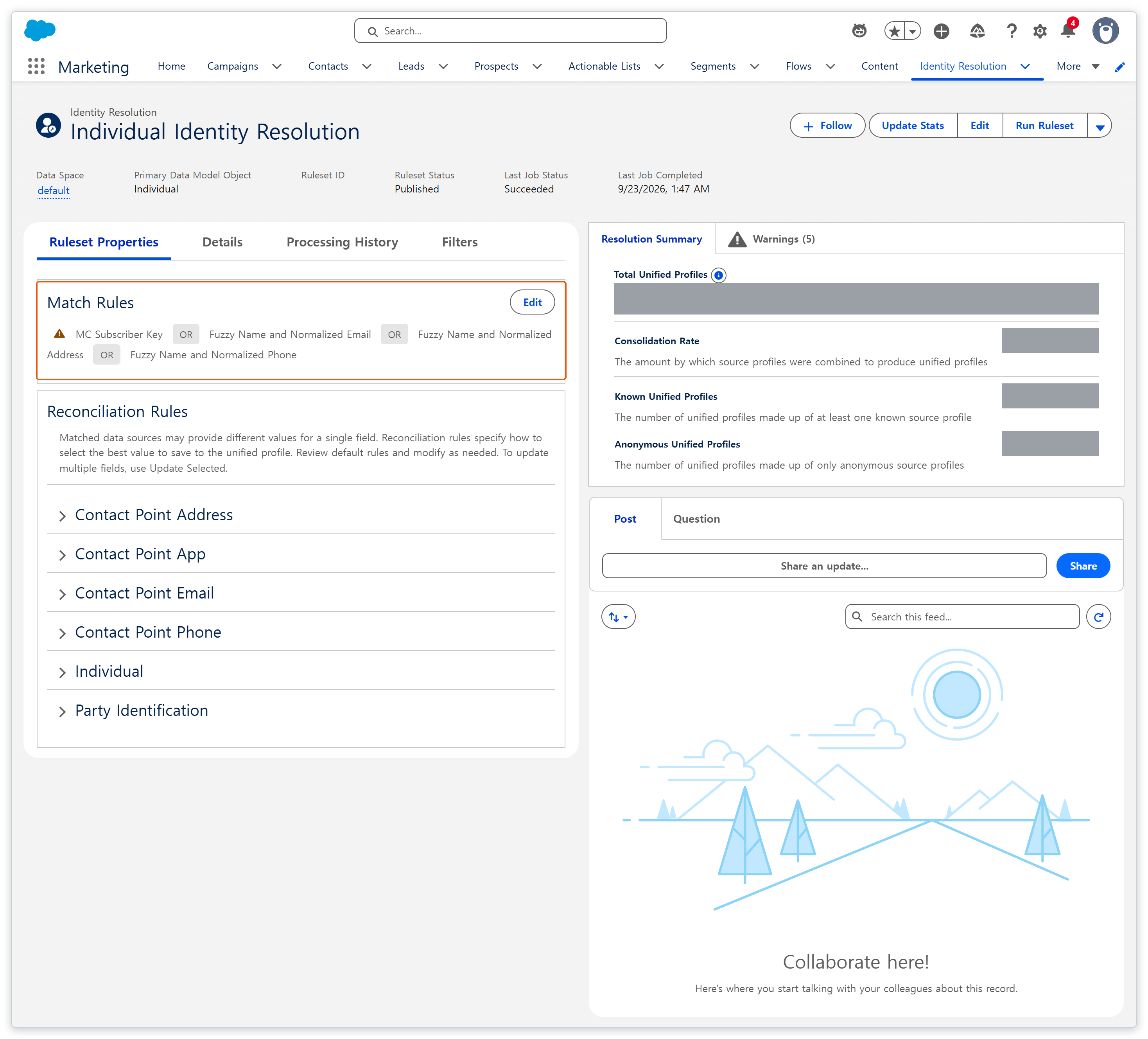This screenshot has width=1148, height=1039.
Task: Click the Share button
Action: (x=1083, y=566)
